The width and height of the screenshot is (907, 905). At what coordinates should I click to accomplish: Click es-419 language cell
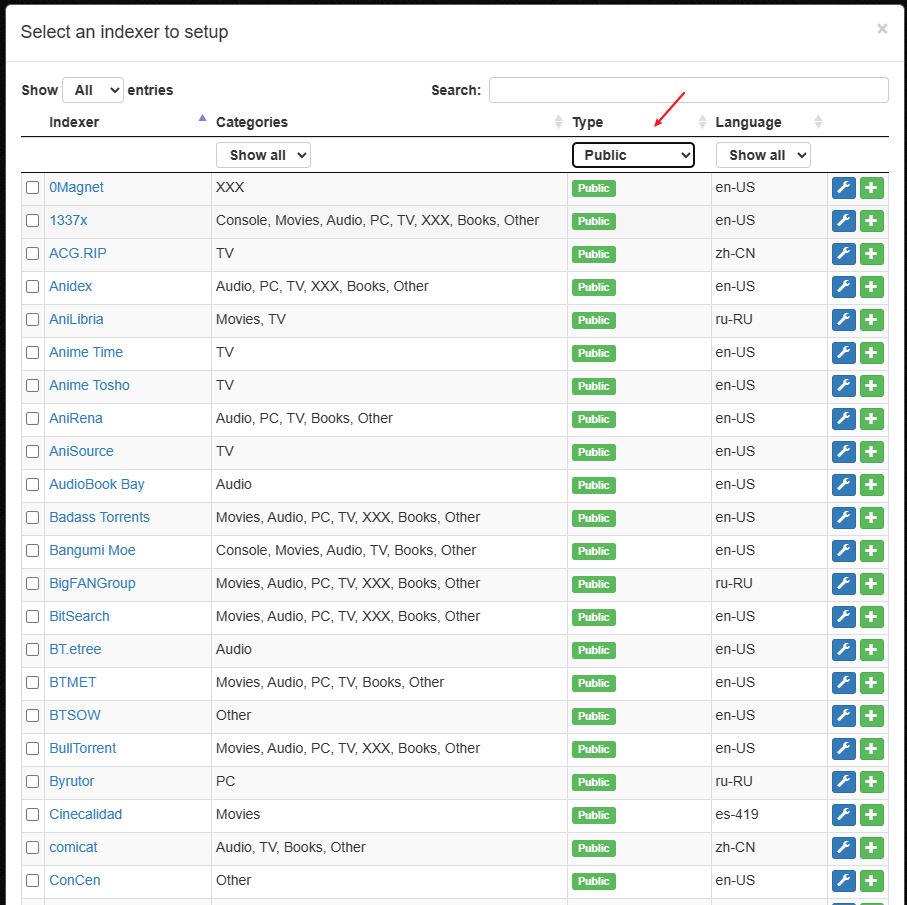coord(737,814)
